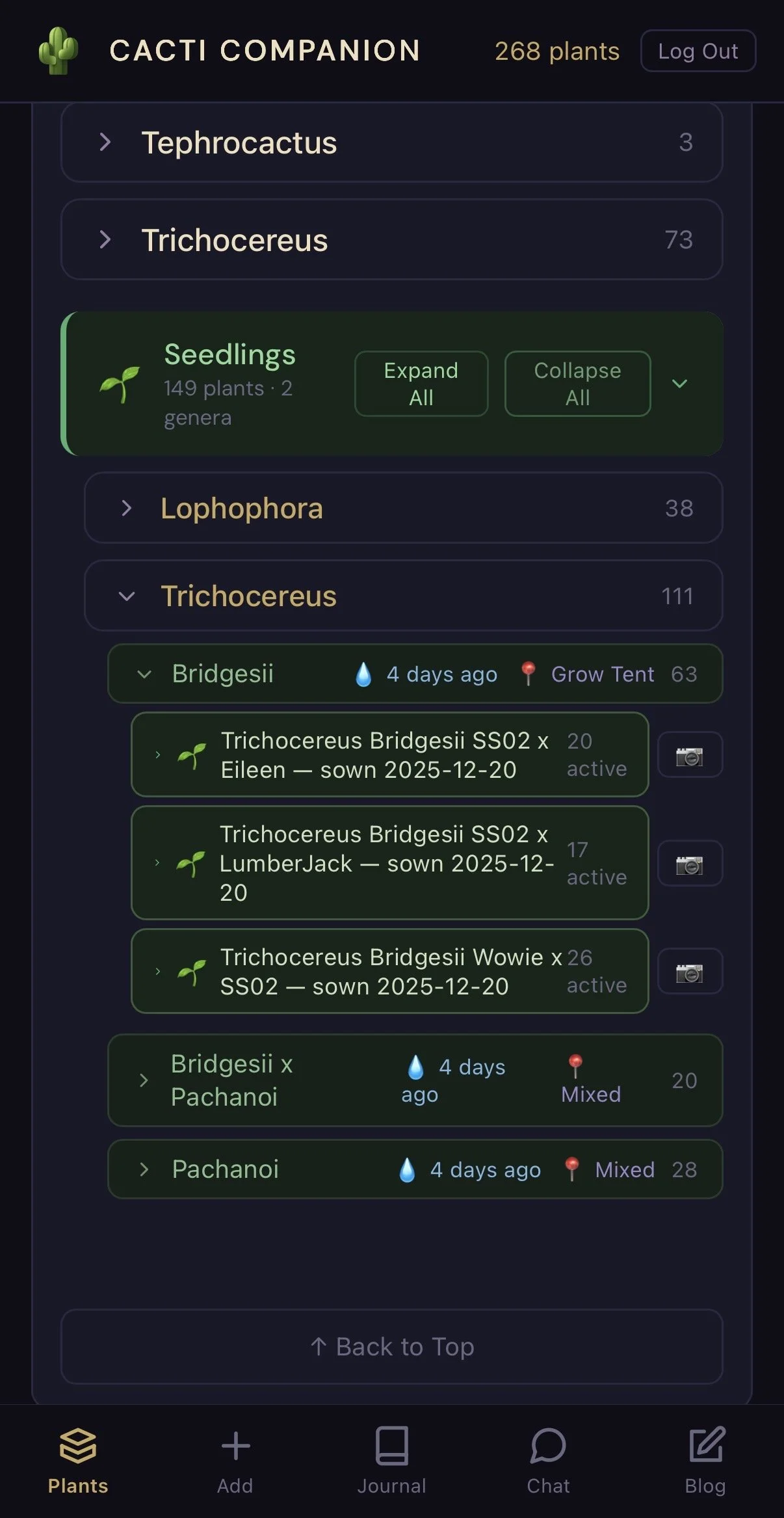Expand the Pachanoi species group
Image resolution: width=784 pixels, height=1518 pixels.
[415, 1169]
